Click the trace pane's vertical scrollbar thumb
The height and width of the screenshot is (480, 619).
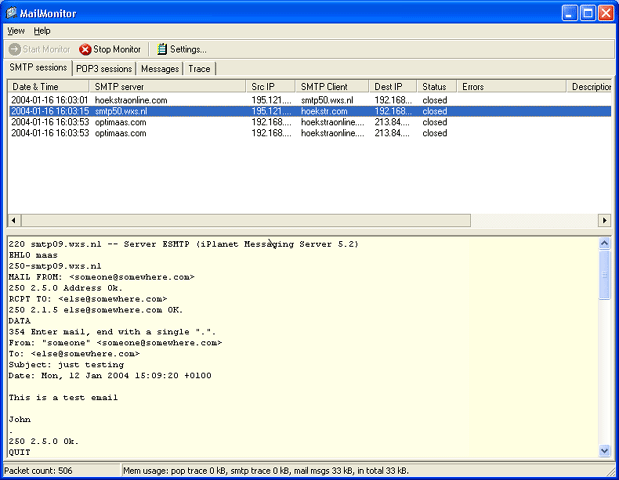pyautogui.click(x=604, y=275)
